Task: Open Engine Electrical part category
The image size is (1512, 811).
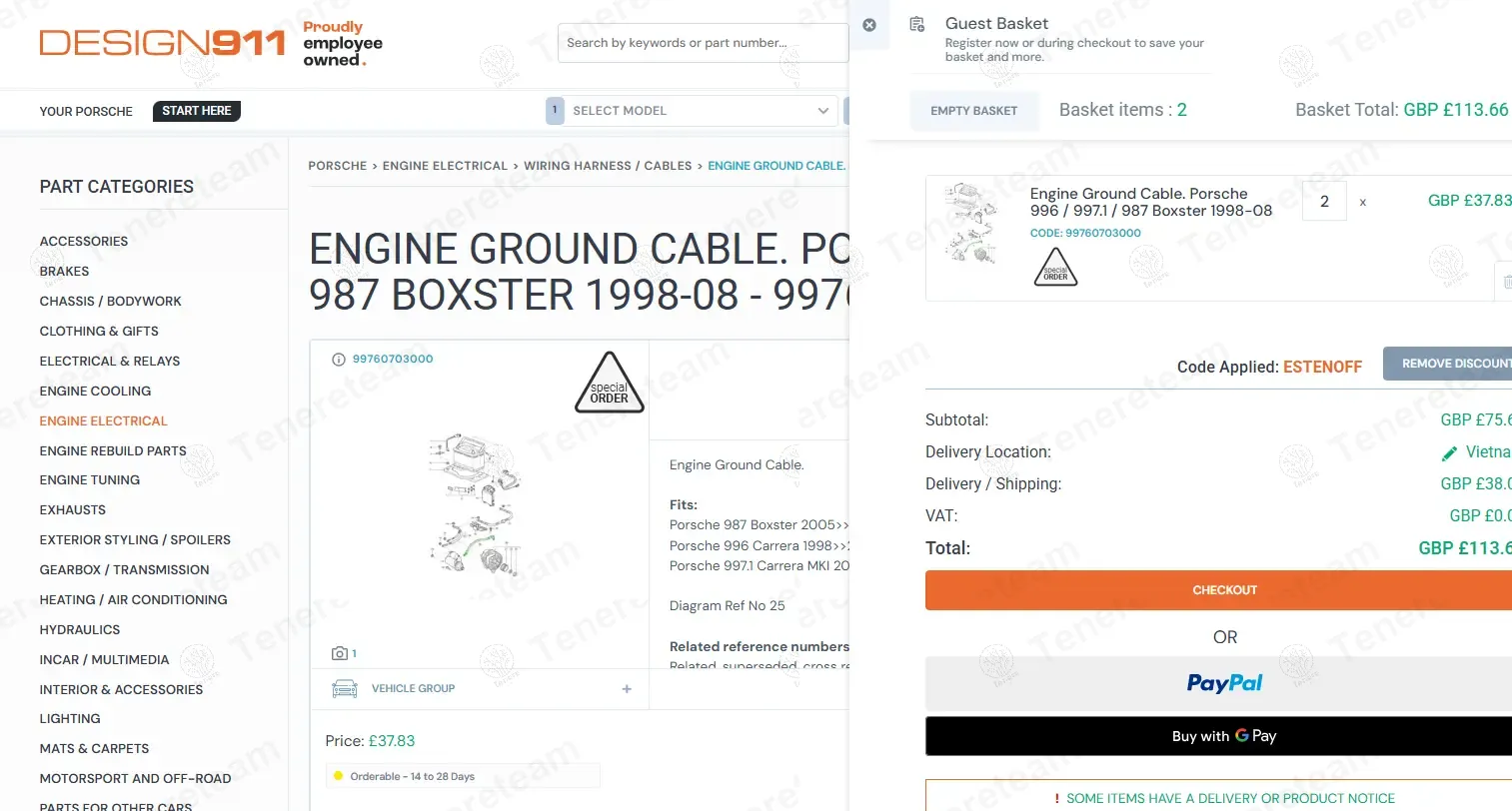Action: click(103, 421)
